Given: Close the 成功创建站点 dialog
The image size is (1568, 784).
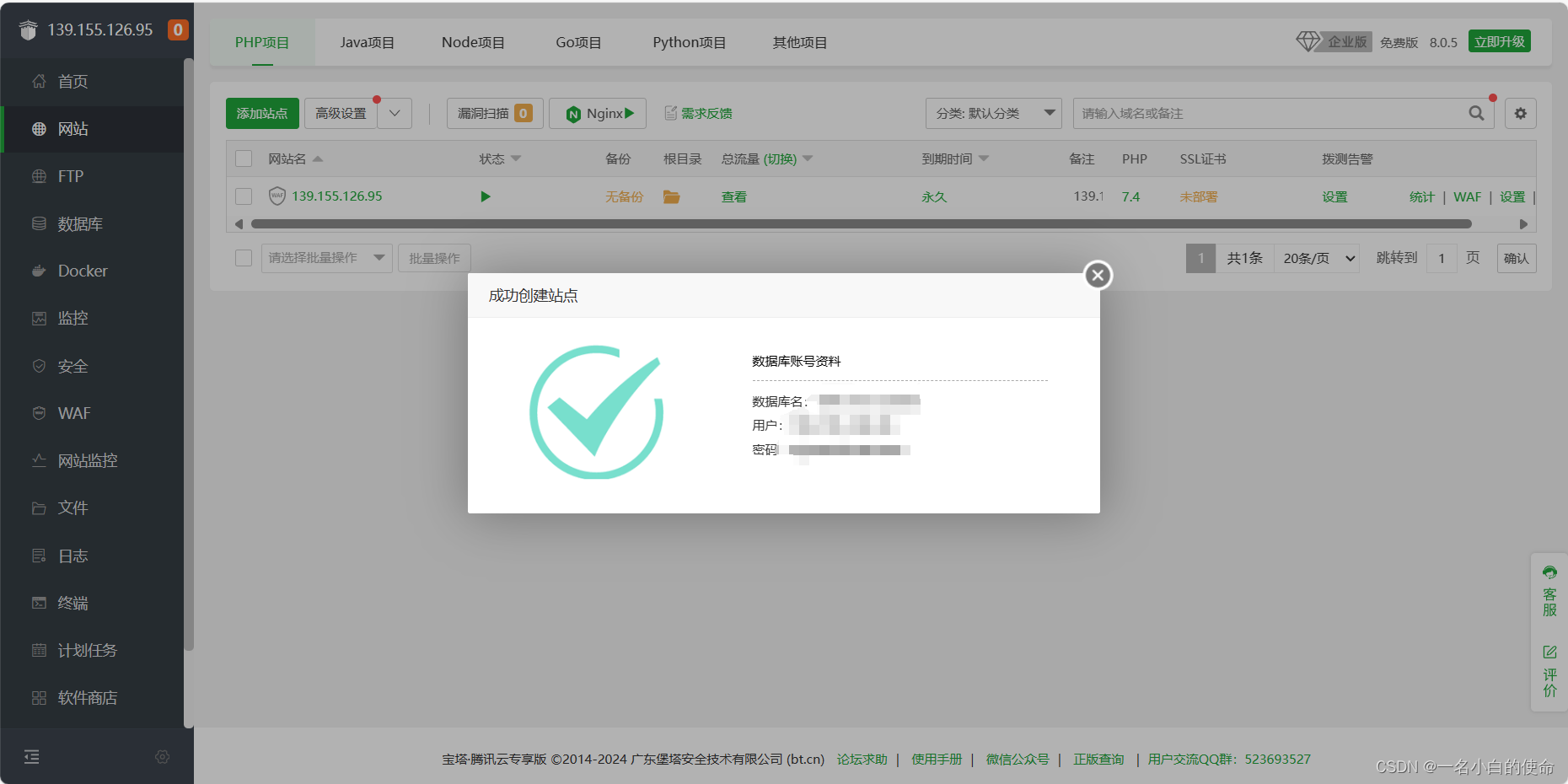Looking at the screenshot, I should tap(1098, 275).
